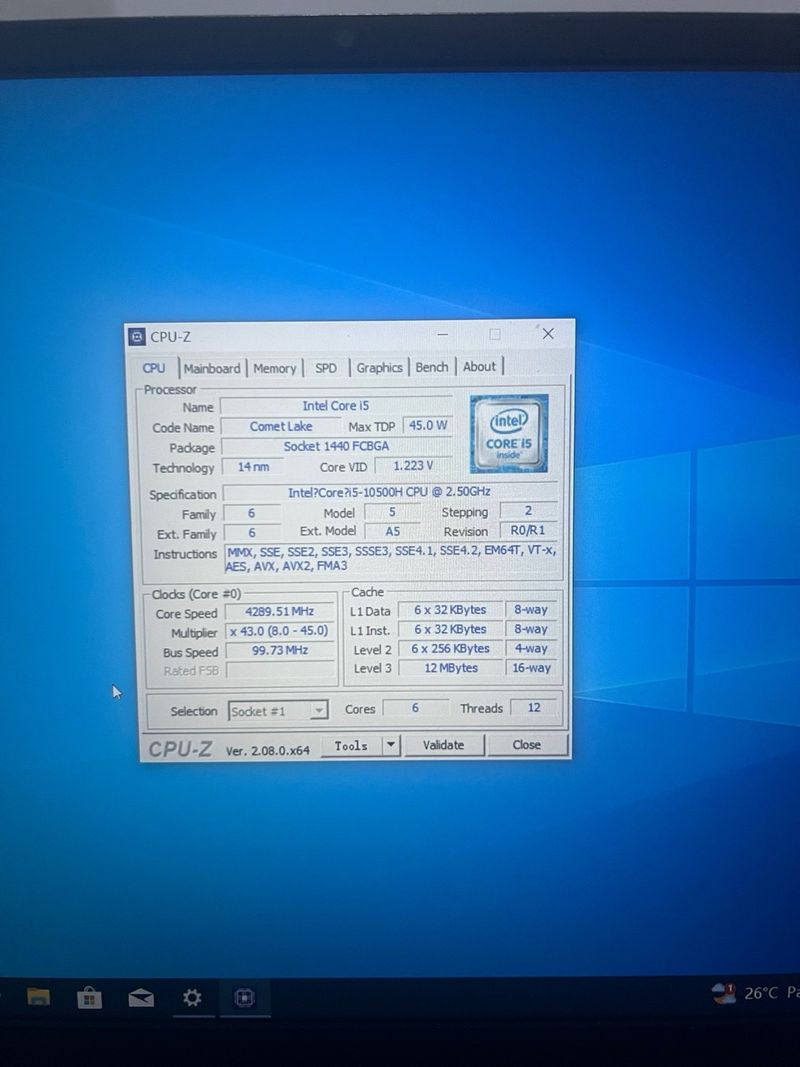Open the Mail app taskbar icon
The height and width of the screenshot is (1067, 800).
(x=141, y=998)
